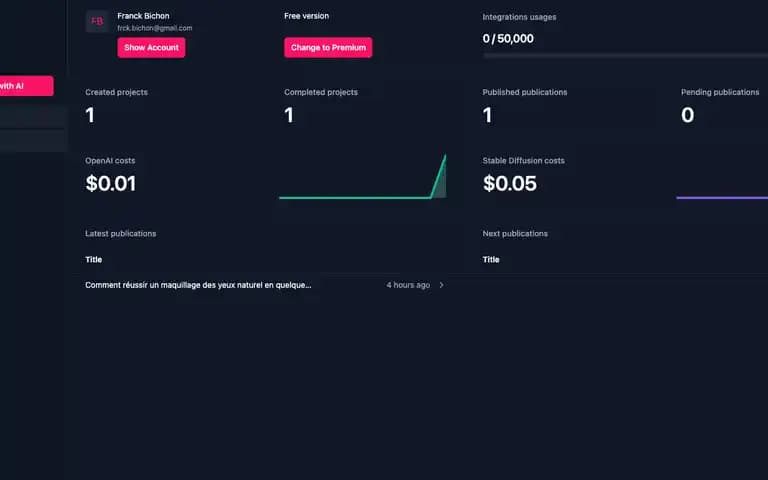
Task: Click the email frck.bichon@gmail.com
Action: coord(155,28)
